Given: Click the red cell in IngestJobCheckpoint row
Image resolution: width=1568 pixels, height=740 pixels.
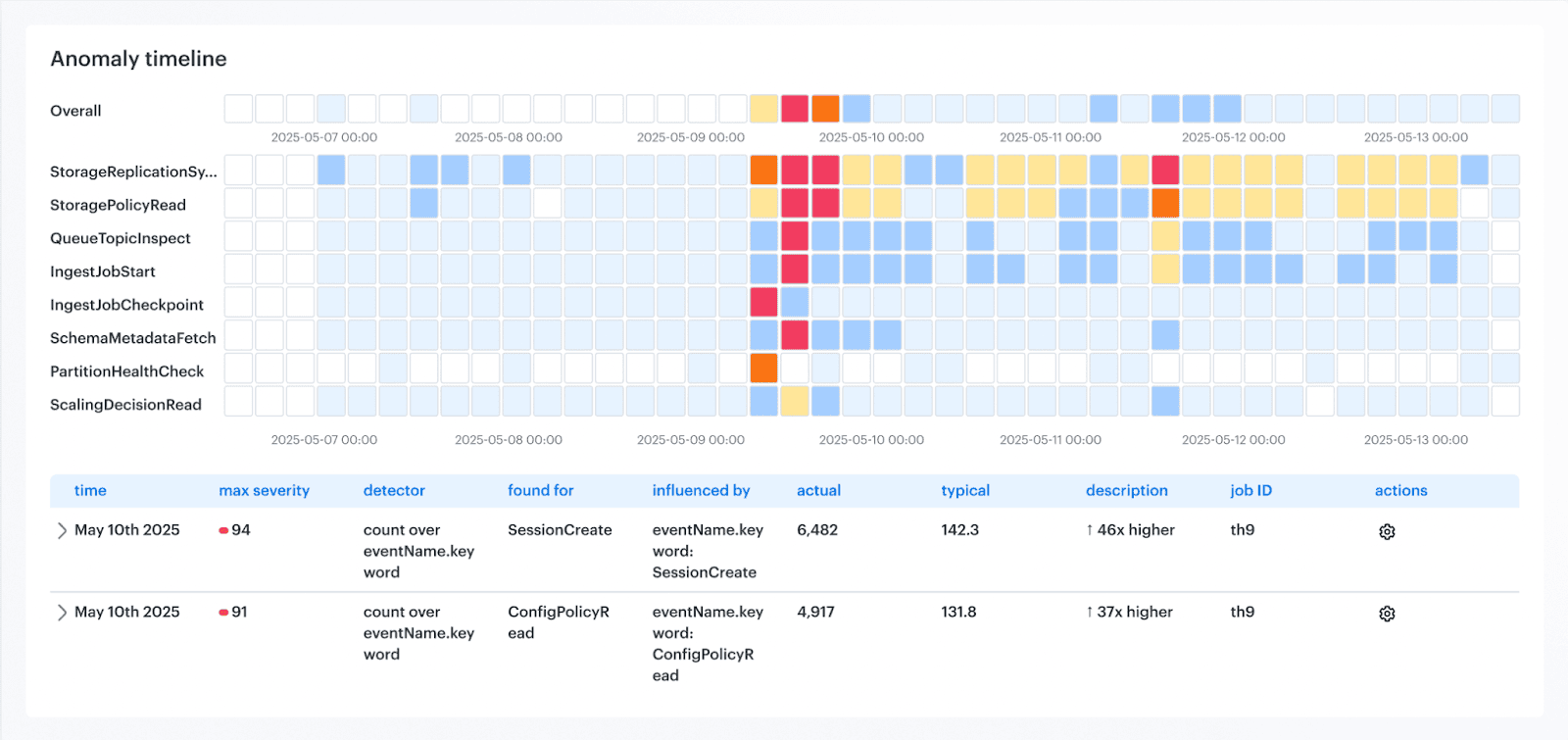Looking at the screenshot, I should pos(763,302).
